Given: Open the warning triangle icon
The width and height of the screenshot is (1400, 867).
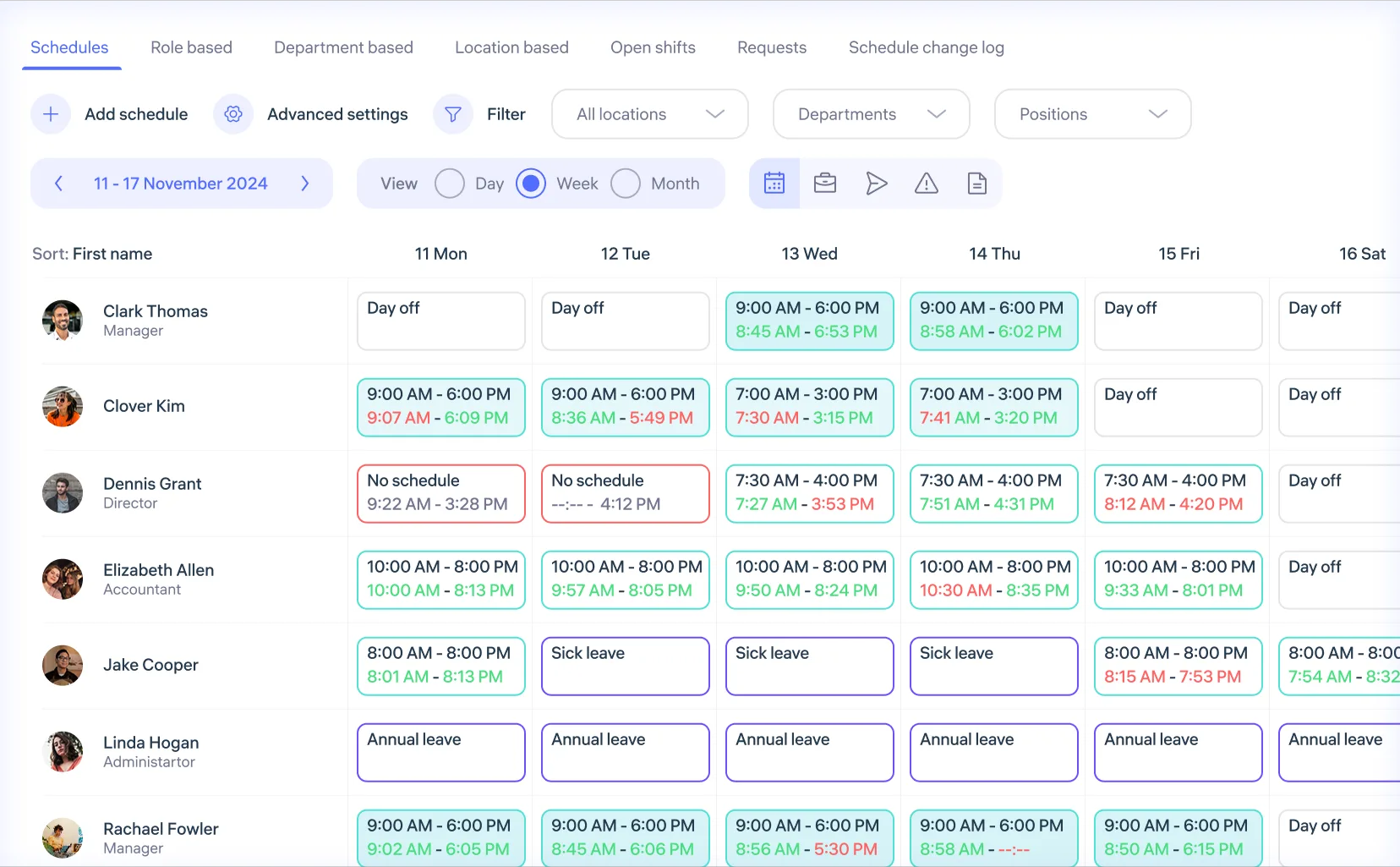Looking at the screenshot, I should [927, 184].
